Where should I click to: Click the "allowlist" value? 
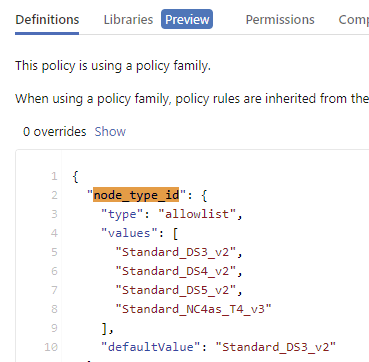tap(197, 214)
